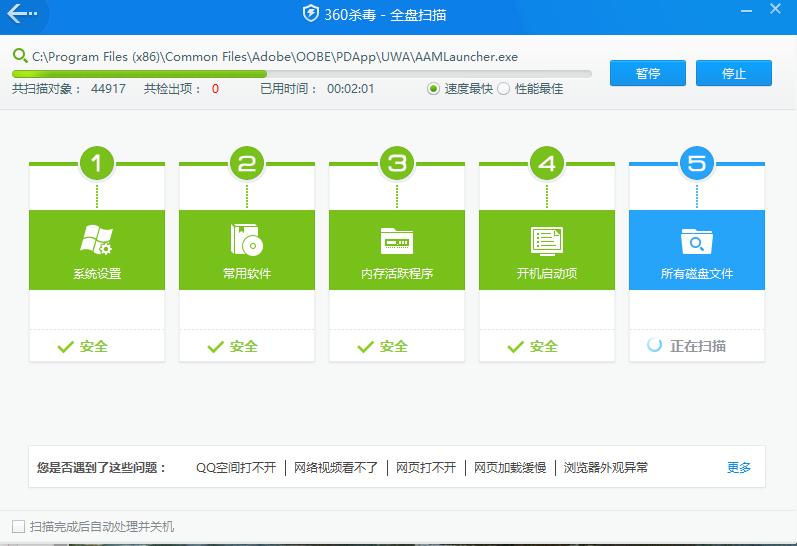Click the AAMLauncher.exe file path text

pyautogui.click(x=275, y=56)
